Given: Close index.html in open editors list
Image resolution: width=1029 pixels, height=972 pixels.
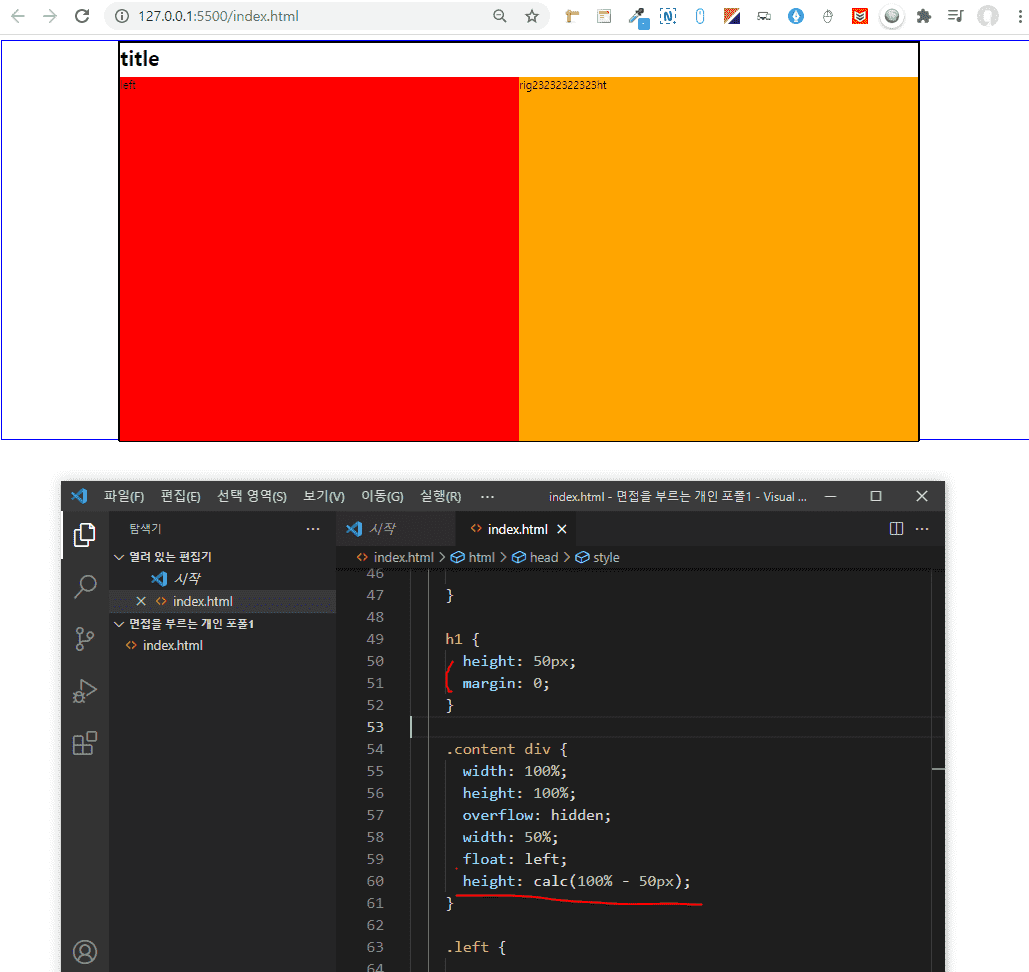Looking at the screenshot, I should point(140,601).
